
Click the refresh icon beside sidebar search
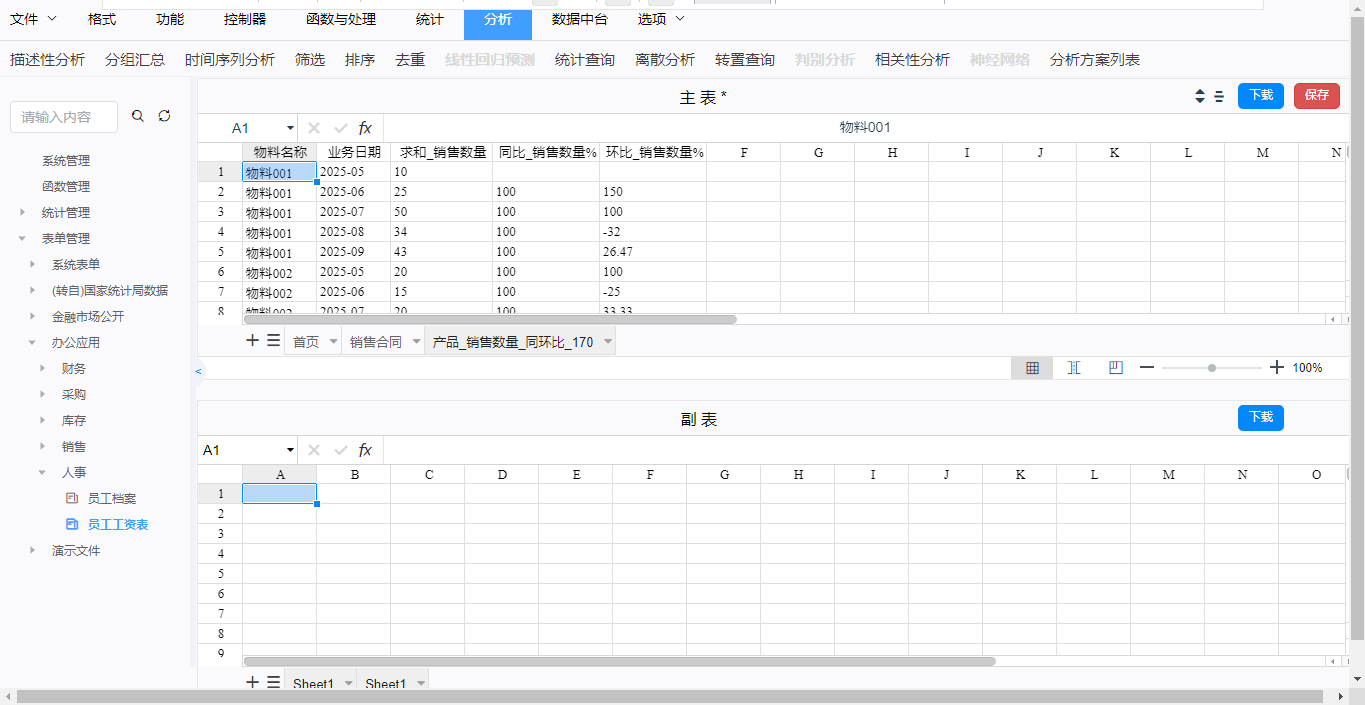coord(165,116)
